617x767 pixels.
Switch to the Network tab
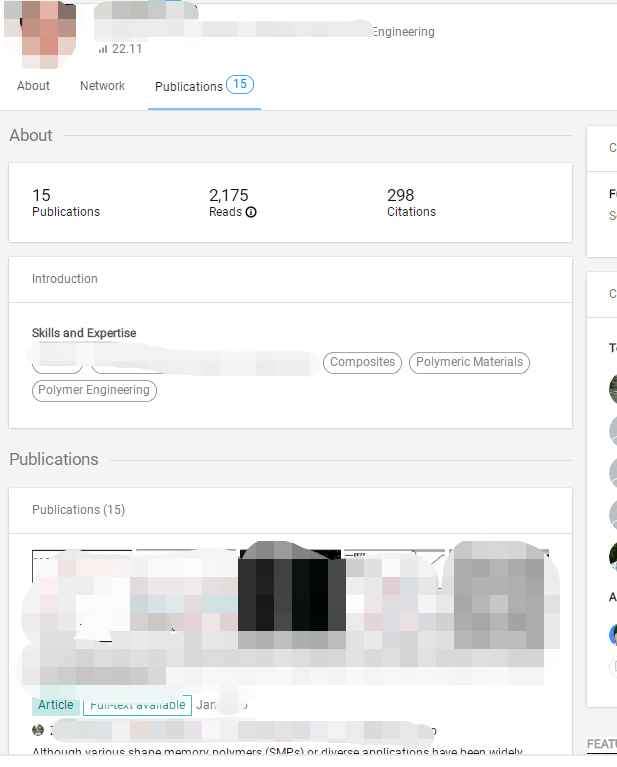coord(102,86)
